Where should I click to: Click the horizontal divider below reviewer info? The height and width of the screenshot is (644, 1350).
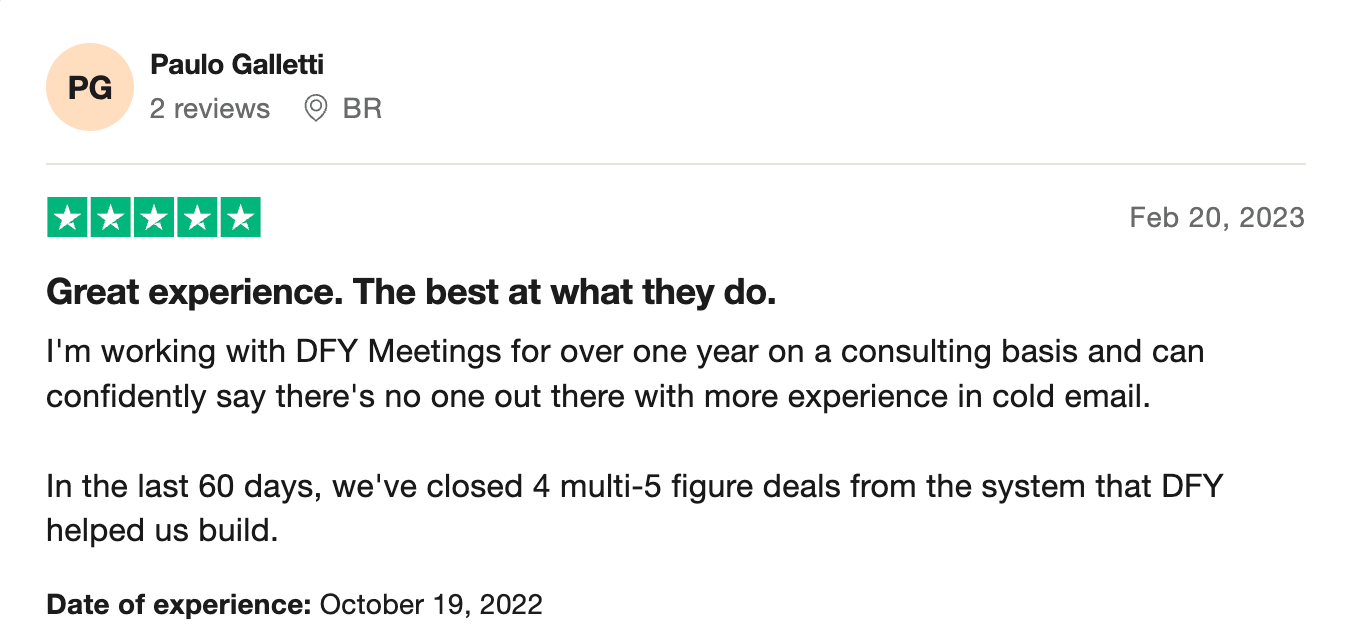coord(675,163)
